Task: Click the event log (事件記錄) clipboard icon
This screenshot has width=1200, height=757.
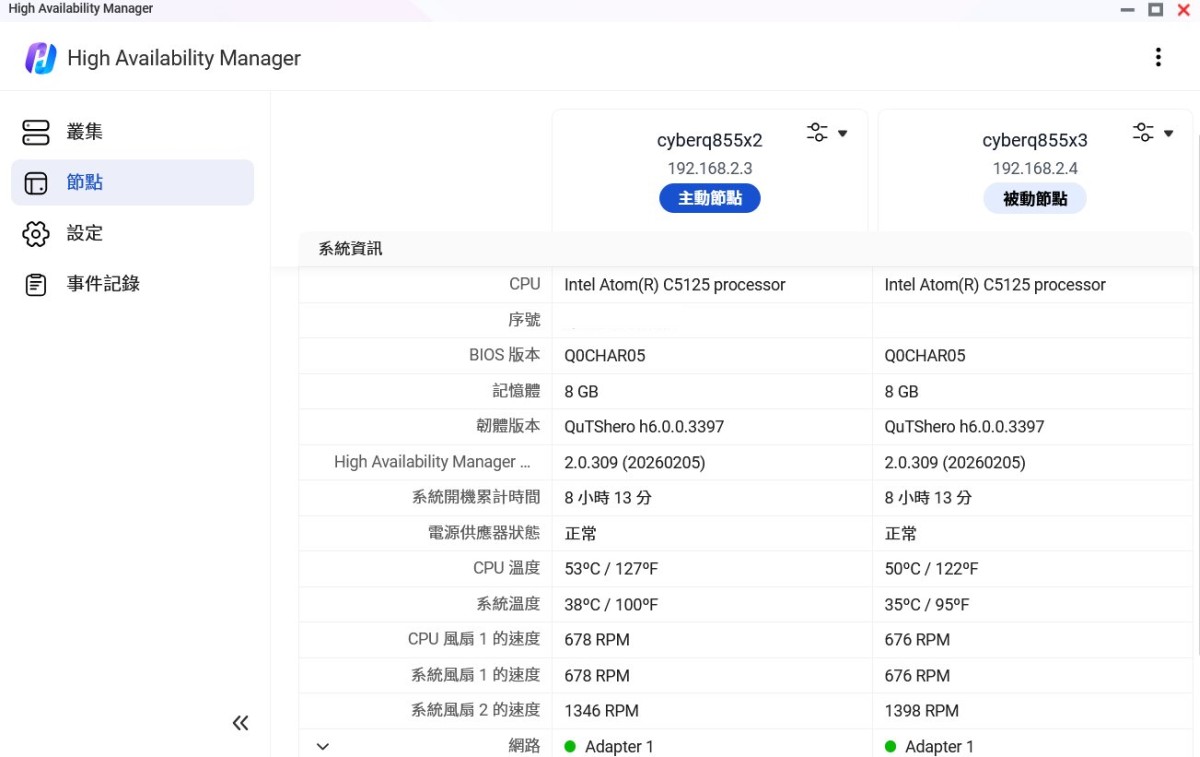Action: (x=36, y=285)
